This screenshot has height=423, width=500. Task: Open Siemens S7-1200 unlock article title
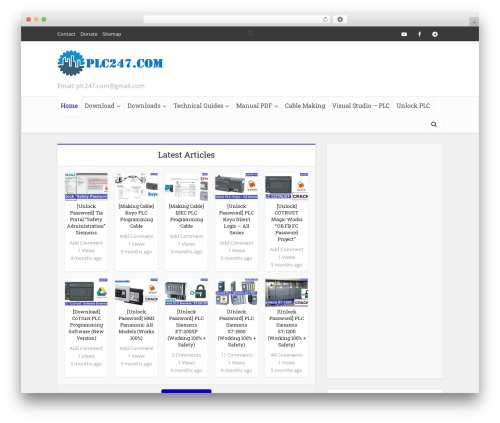point(287,328)
